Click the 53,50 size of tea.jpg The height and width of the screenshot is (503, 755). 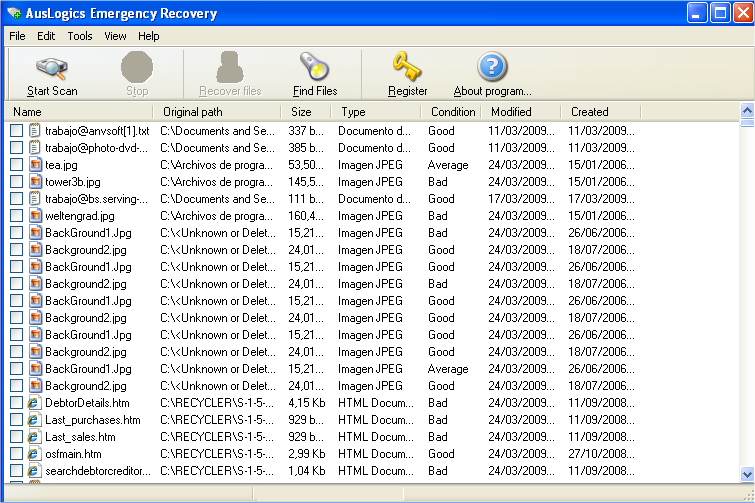(306, 165)
